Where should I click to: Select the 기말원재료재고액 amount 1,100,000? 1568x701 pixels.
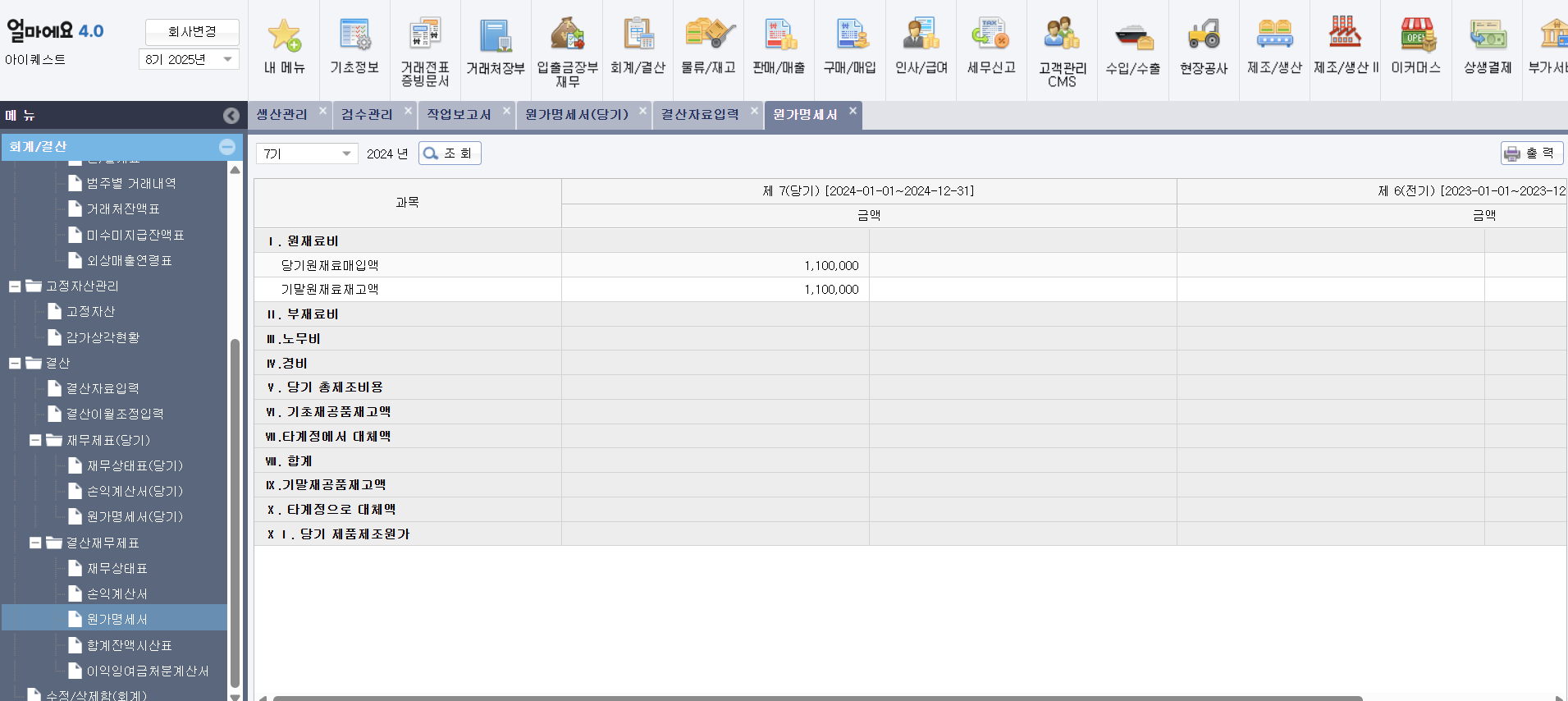click(831, 290)
